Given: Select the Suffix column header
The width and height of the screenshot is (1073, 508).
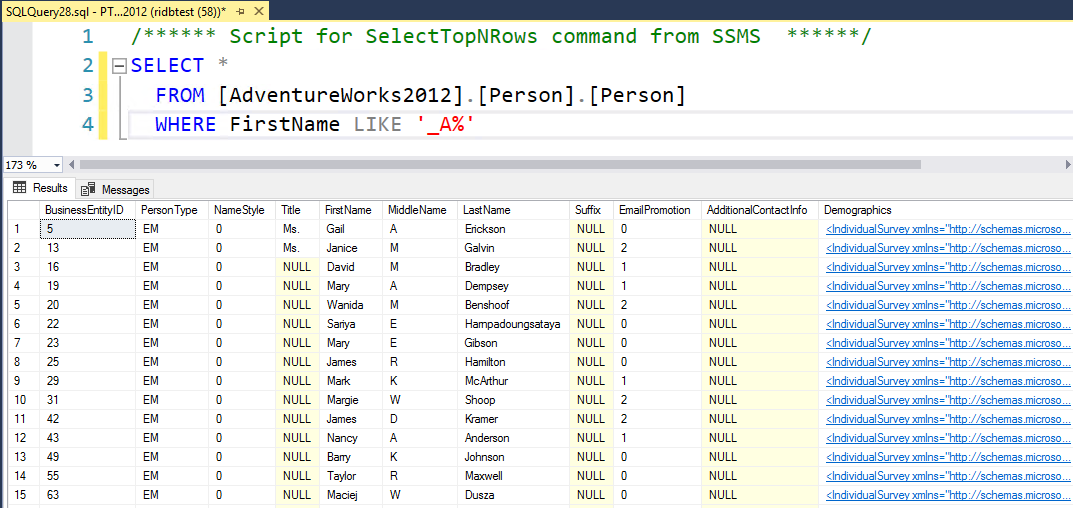Looking at the screenshot, I should pos(591,210).
